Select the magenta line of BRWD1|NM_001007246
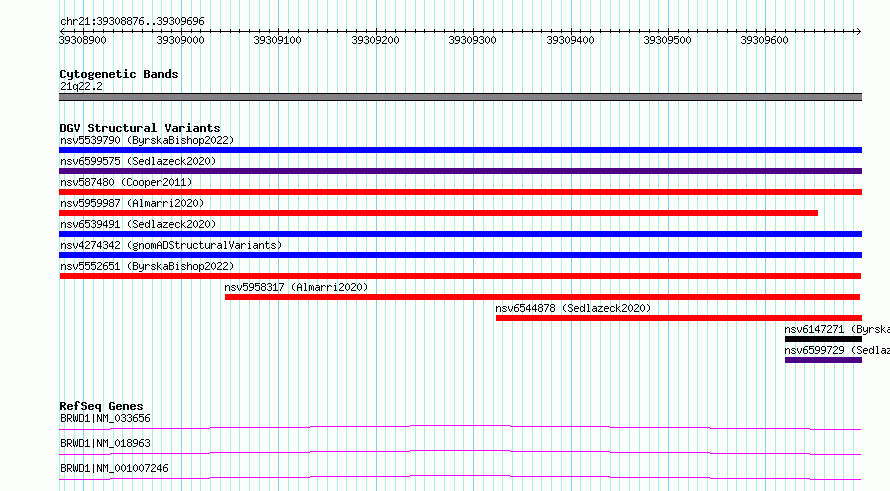890x491 pixels. coord(460,477)
